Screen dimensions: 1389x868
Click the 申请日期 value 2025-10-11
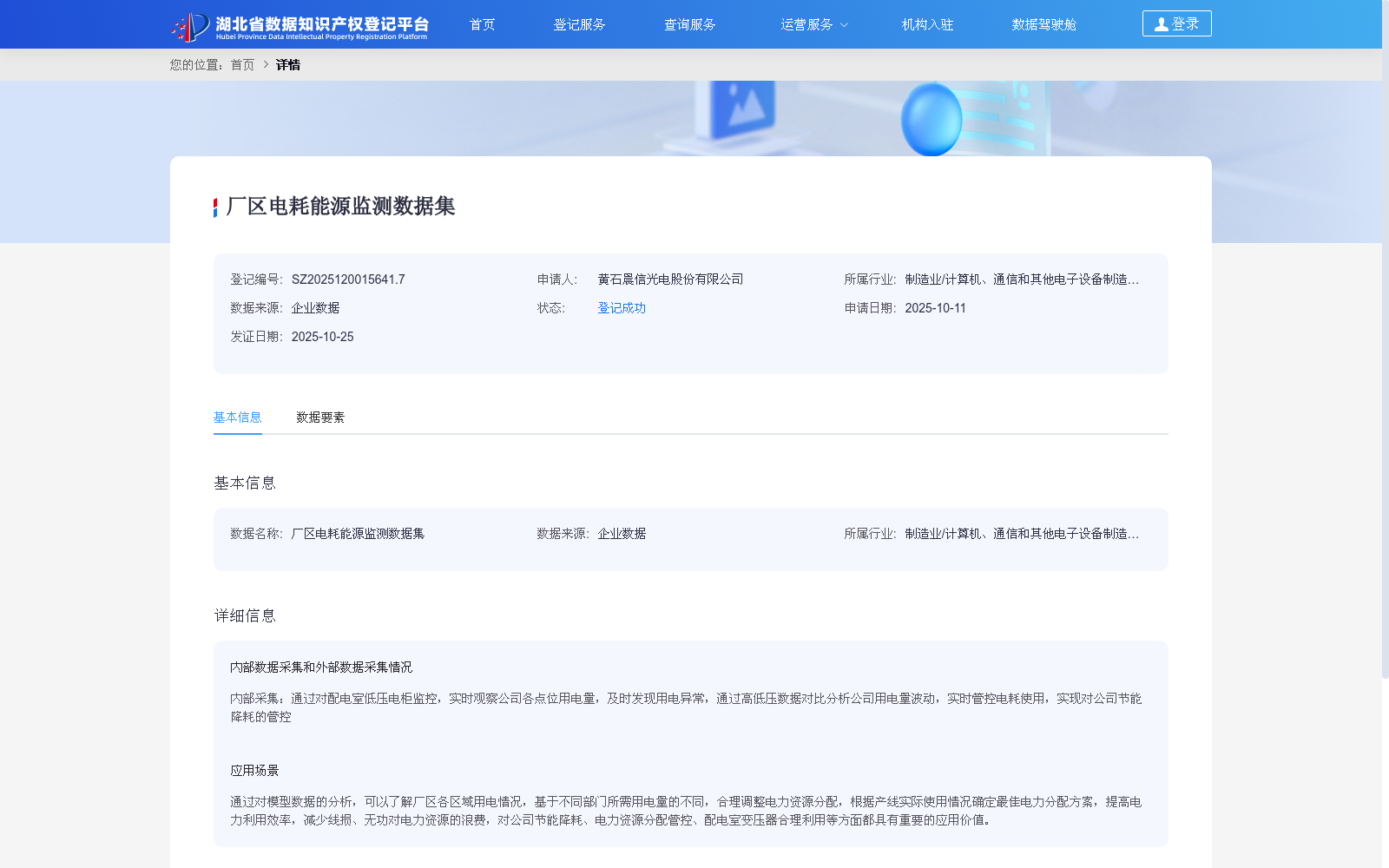click(935, 308)
